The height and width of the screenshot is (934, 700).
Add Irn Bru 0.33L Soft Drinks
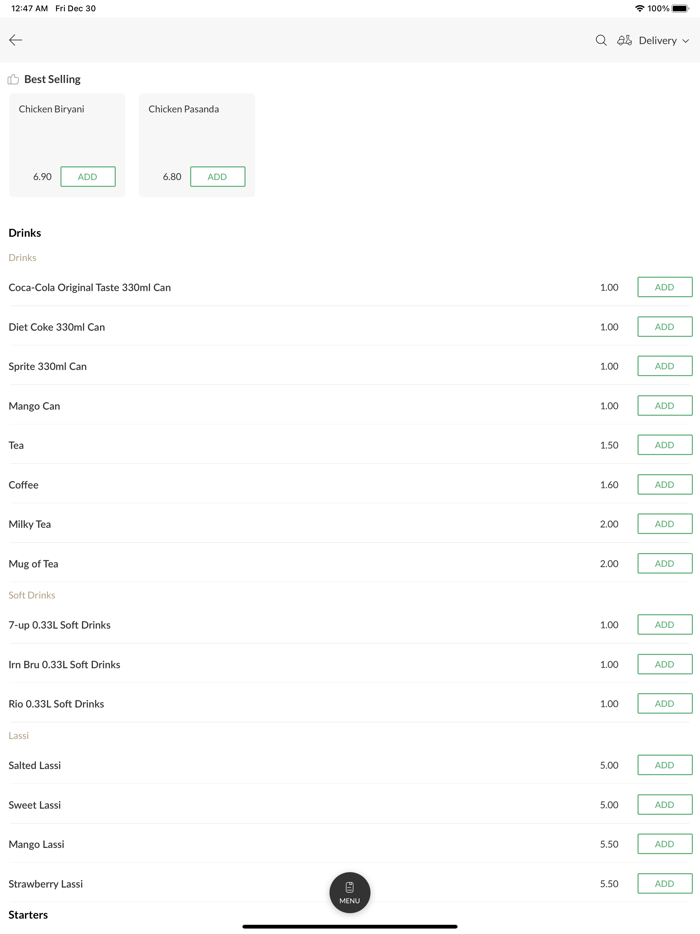click(x=664, y=664)
